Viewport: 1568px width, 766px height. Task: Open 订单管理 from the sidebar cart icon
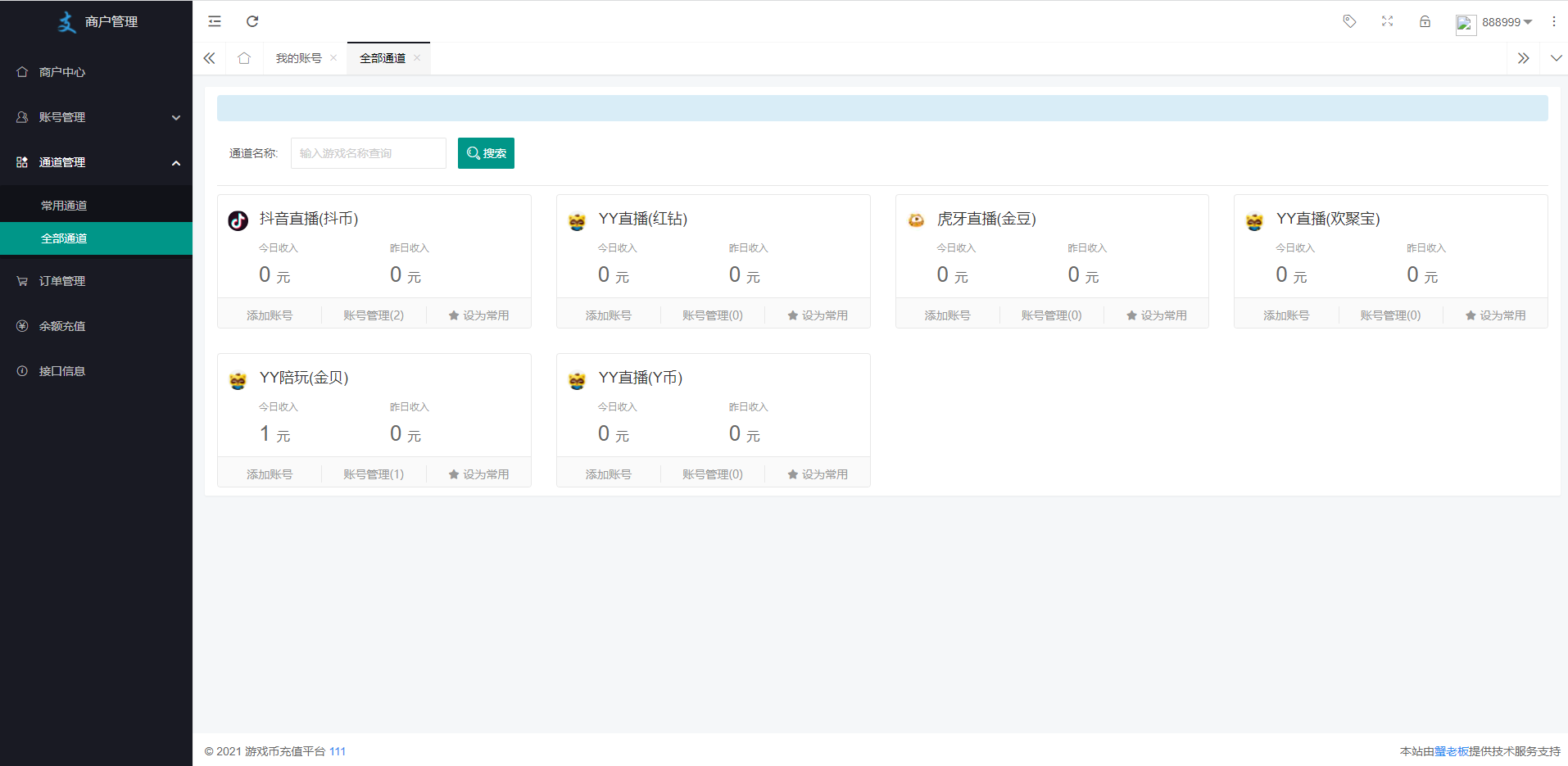61,280
